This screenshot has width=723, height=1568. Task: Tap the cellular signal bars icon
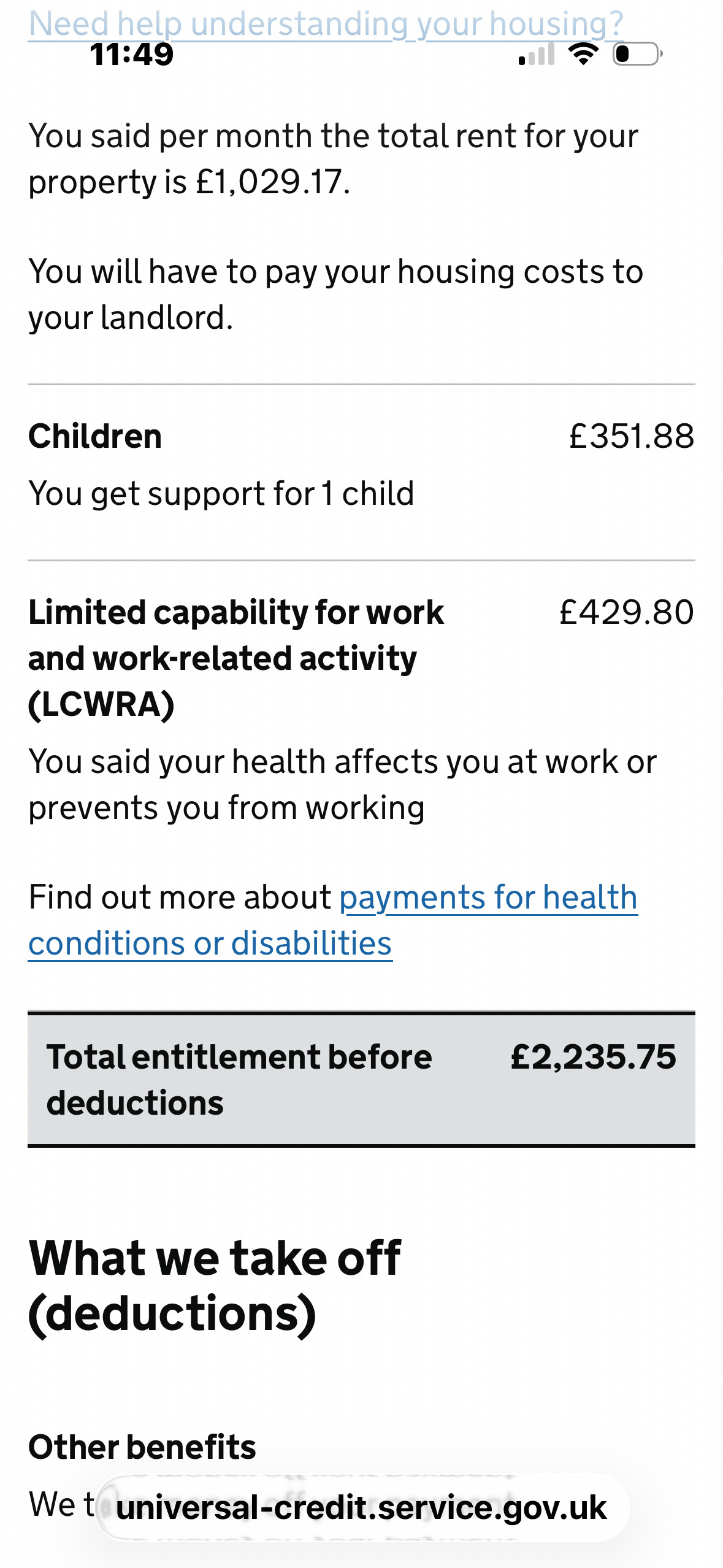(537, 54)
